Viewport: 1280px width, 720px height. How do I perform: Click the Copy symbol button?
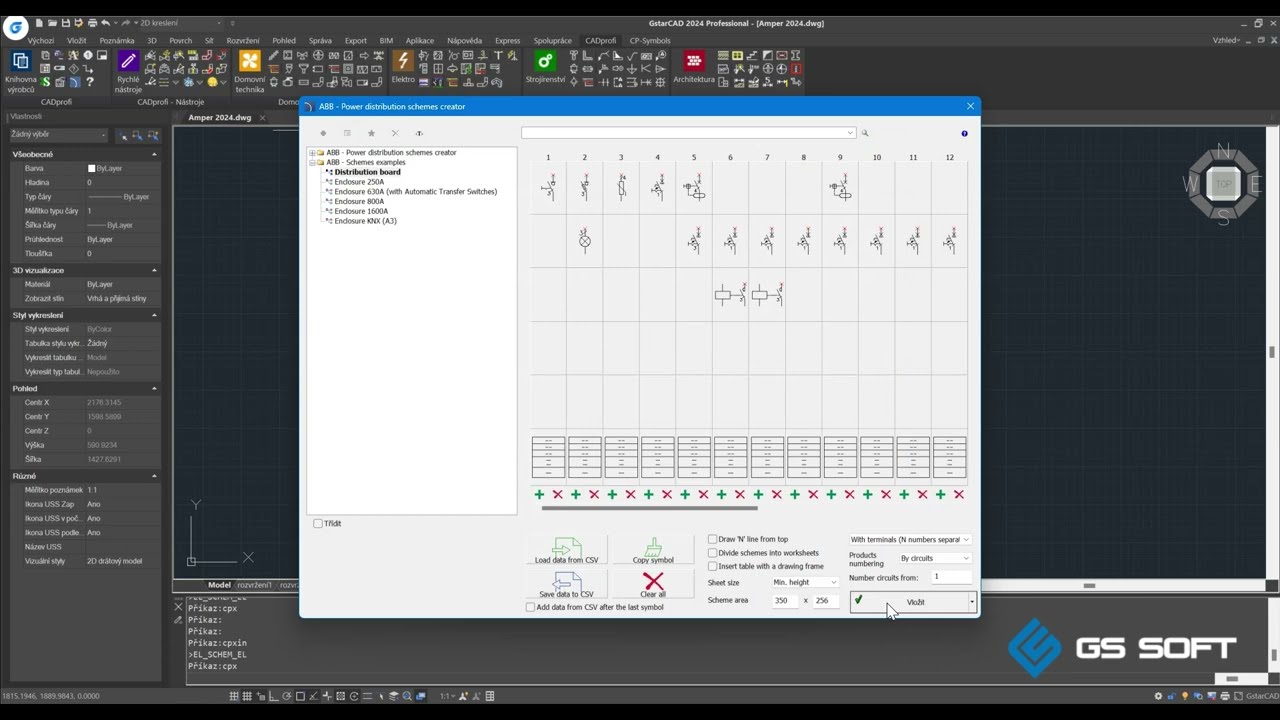[x=653, y=550]
